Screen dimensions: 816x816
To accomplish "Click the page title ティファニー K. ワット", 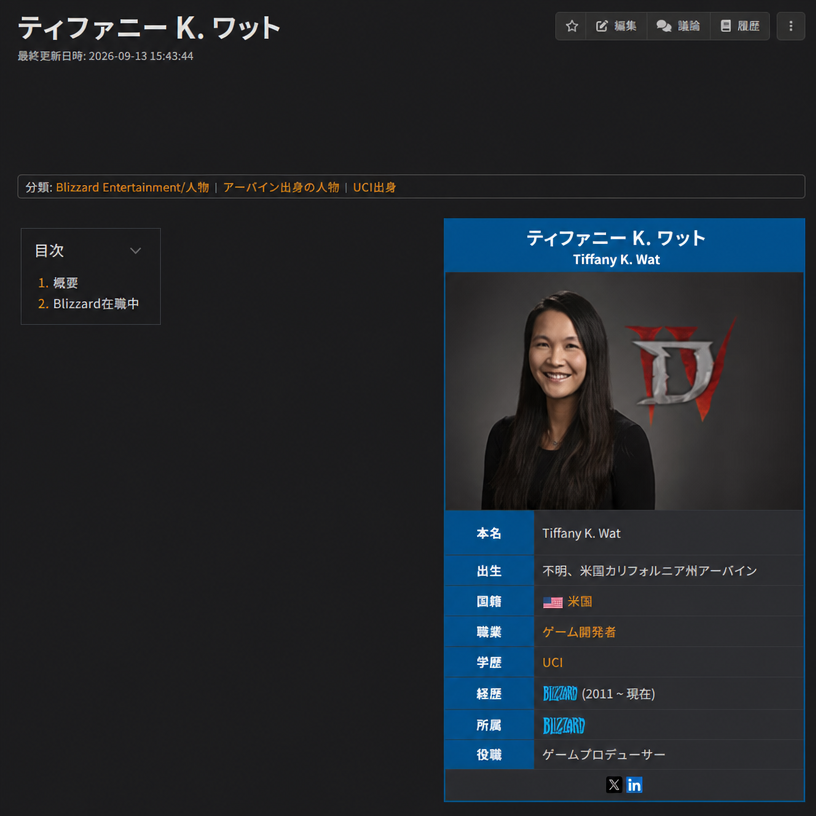I will tap(149, 28).
